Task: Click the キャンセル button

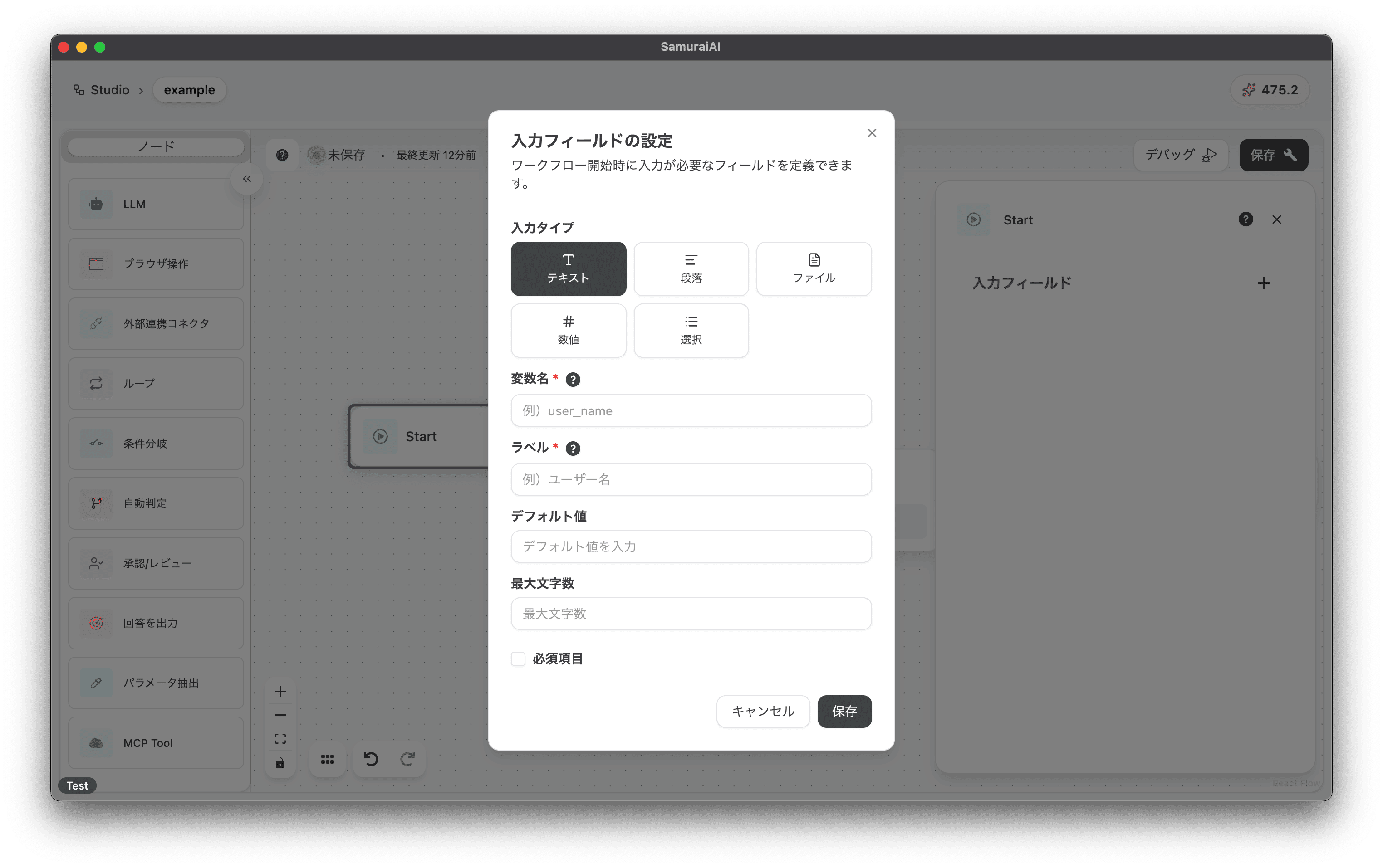Action: (x=763, y=711)
